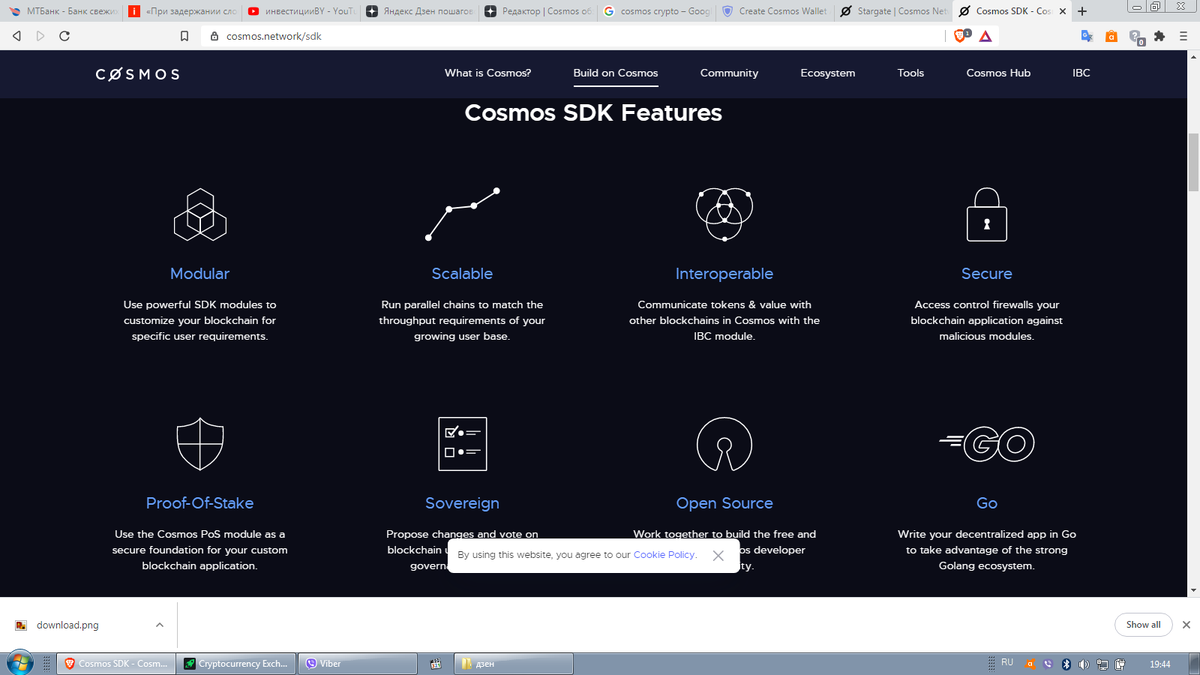Viewport: 1200px width, 675px height.
Task: Open the Build on Cosmos menu
Action: click(616, 73)
